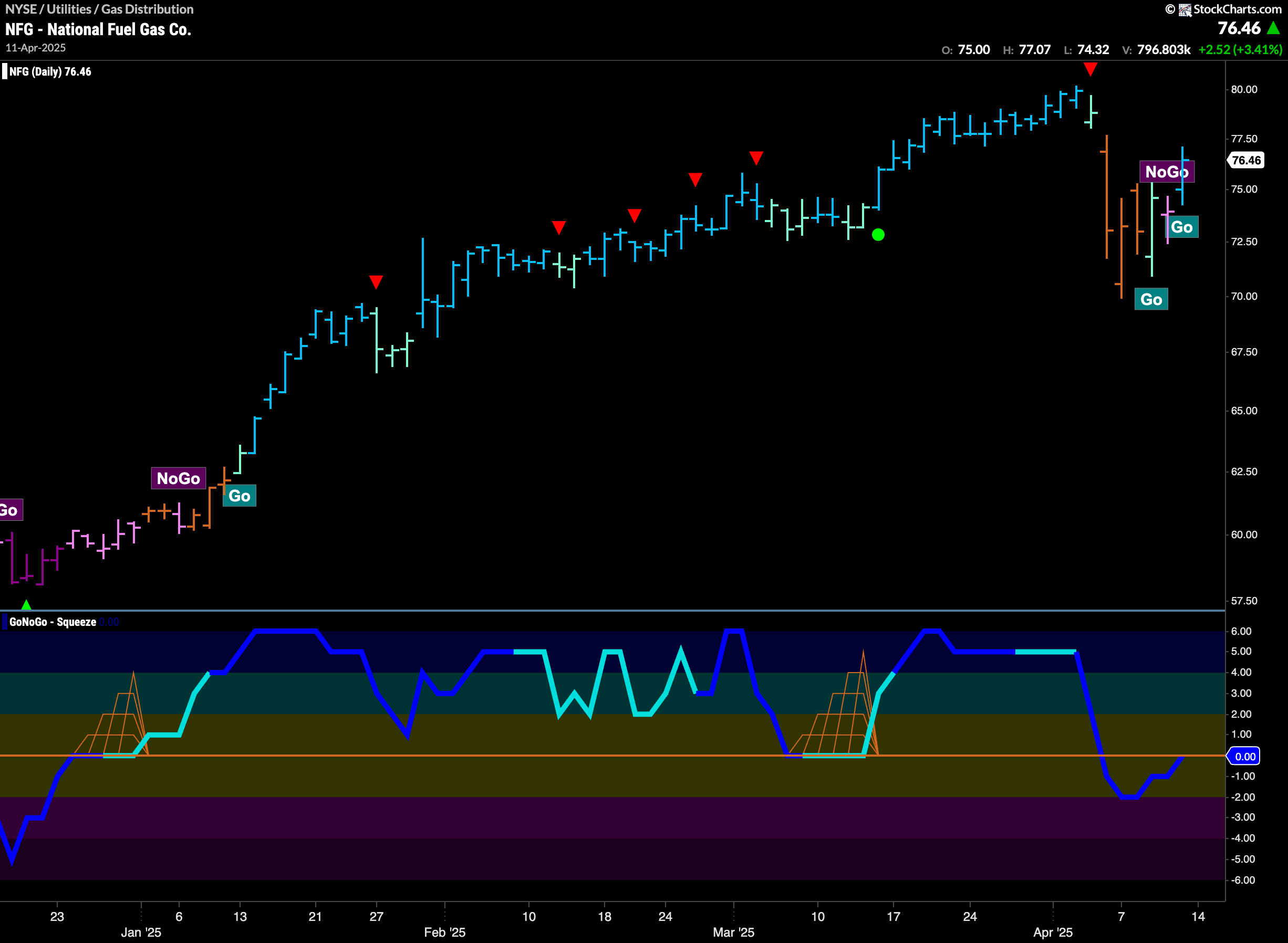The width and height of the screenshot is (1288, 943).
Task: Click the volume value 796.803k
Action: pos(1164,50)
